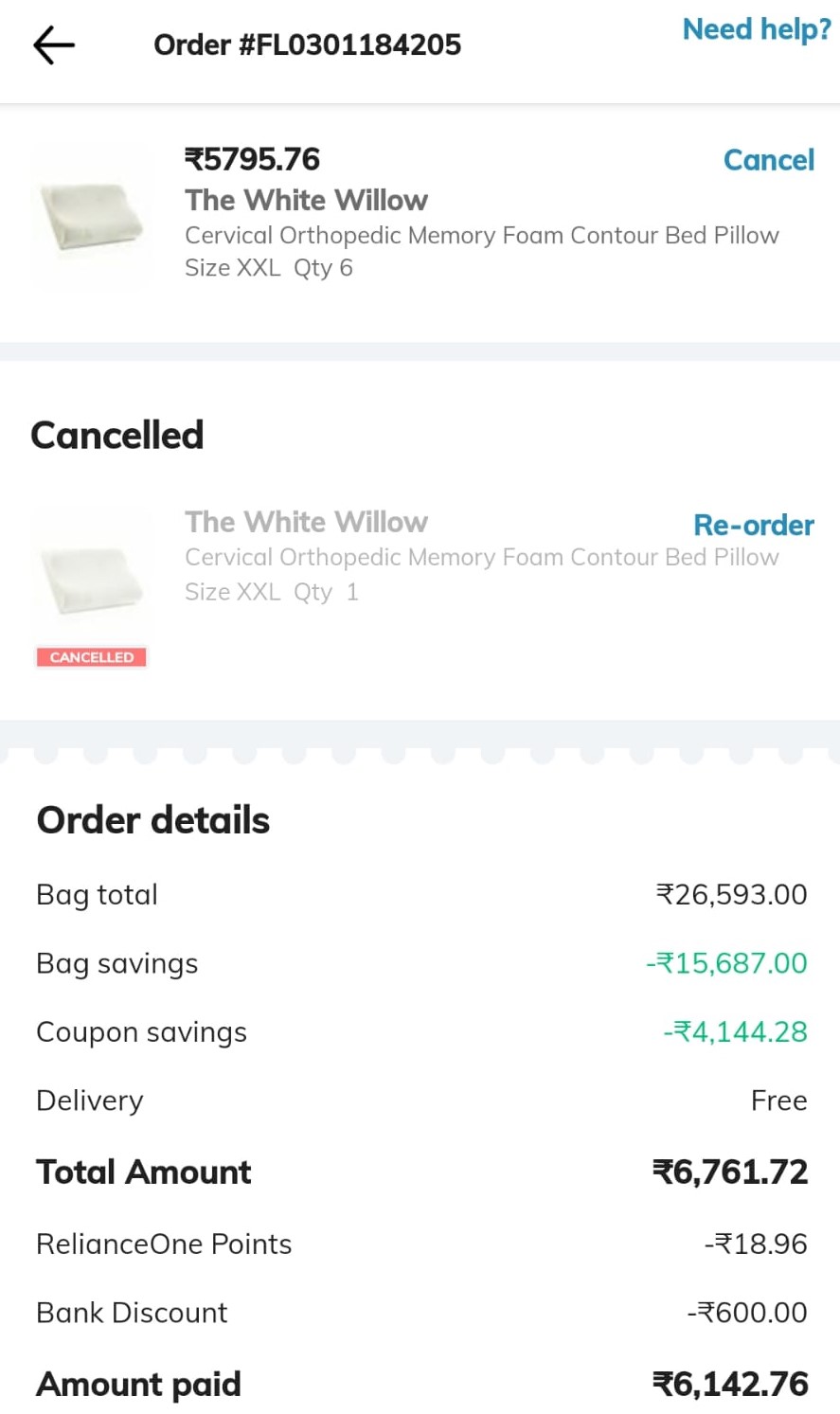The height and width of the screenshot is (1414, 840).
Task: Click the Size XXL Qty 6 text
Action: point(268,268)
